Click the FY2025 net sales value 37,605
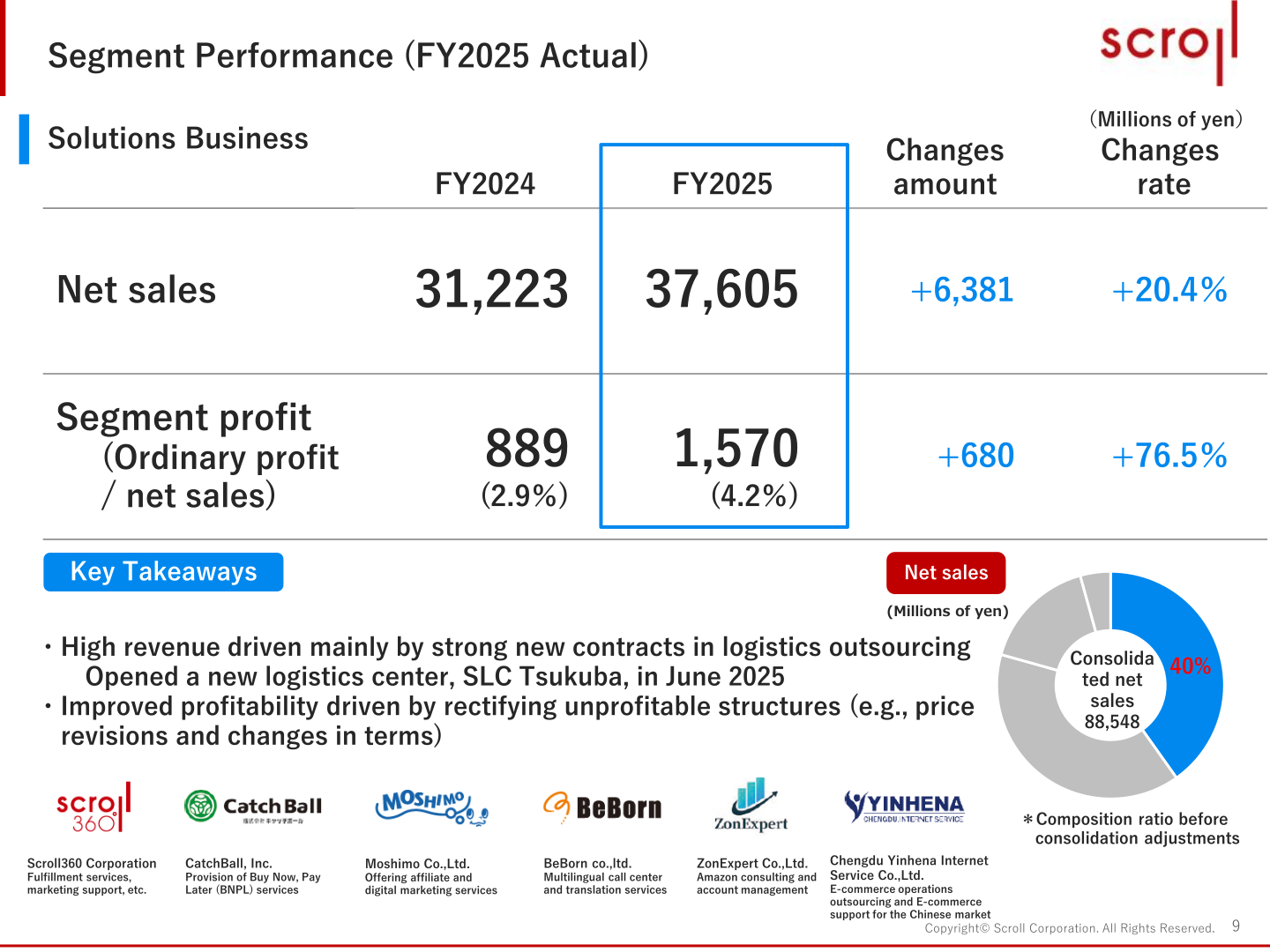1270x952 pixels. point(722,289)
